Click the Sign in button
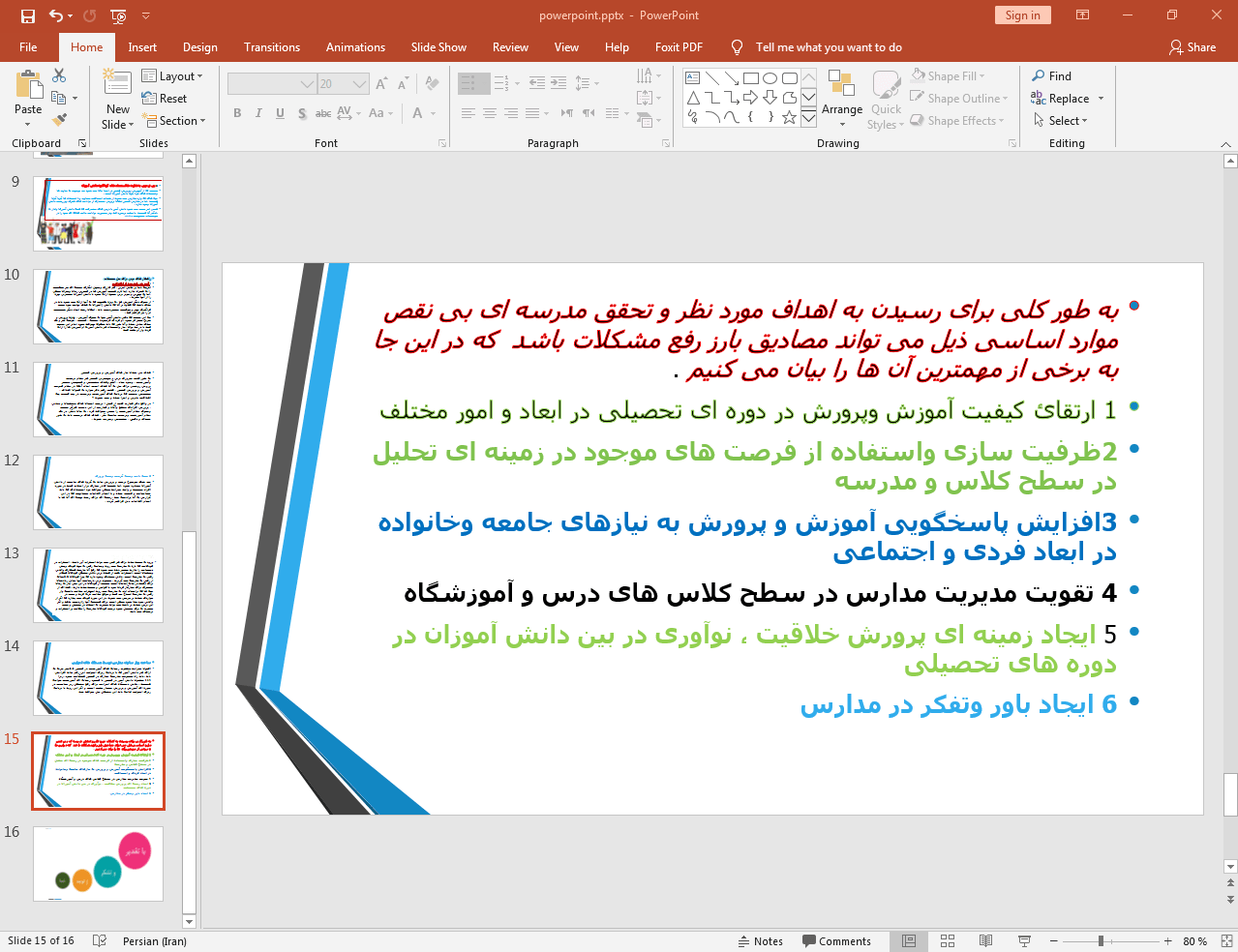Viewport: 1238px width, 952px height. (1022, 15)
